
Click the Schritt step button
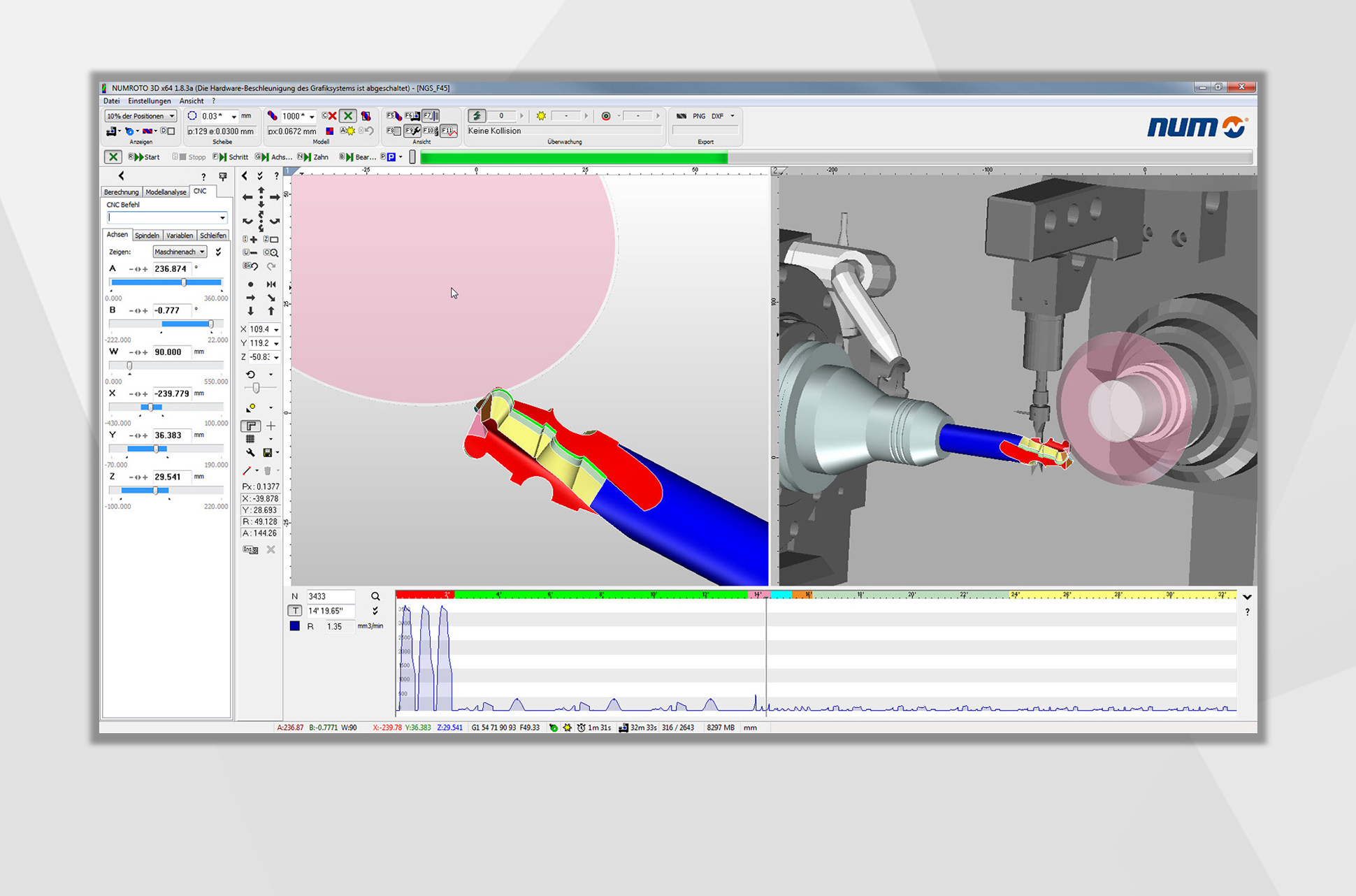pos(231,157)
